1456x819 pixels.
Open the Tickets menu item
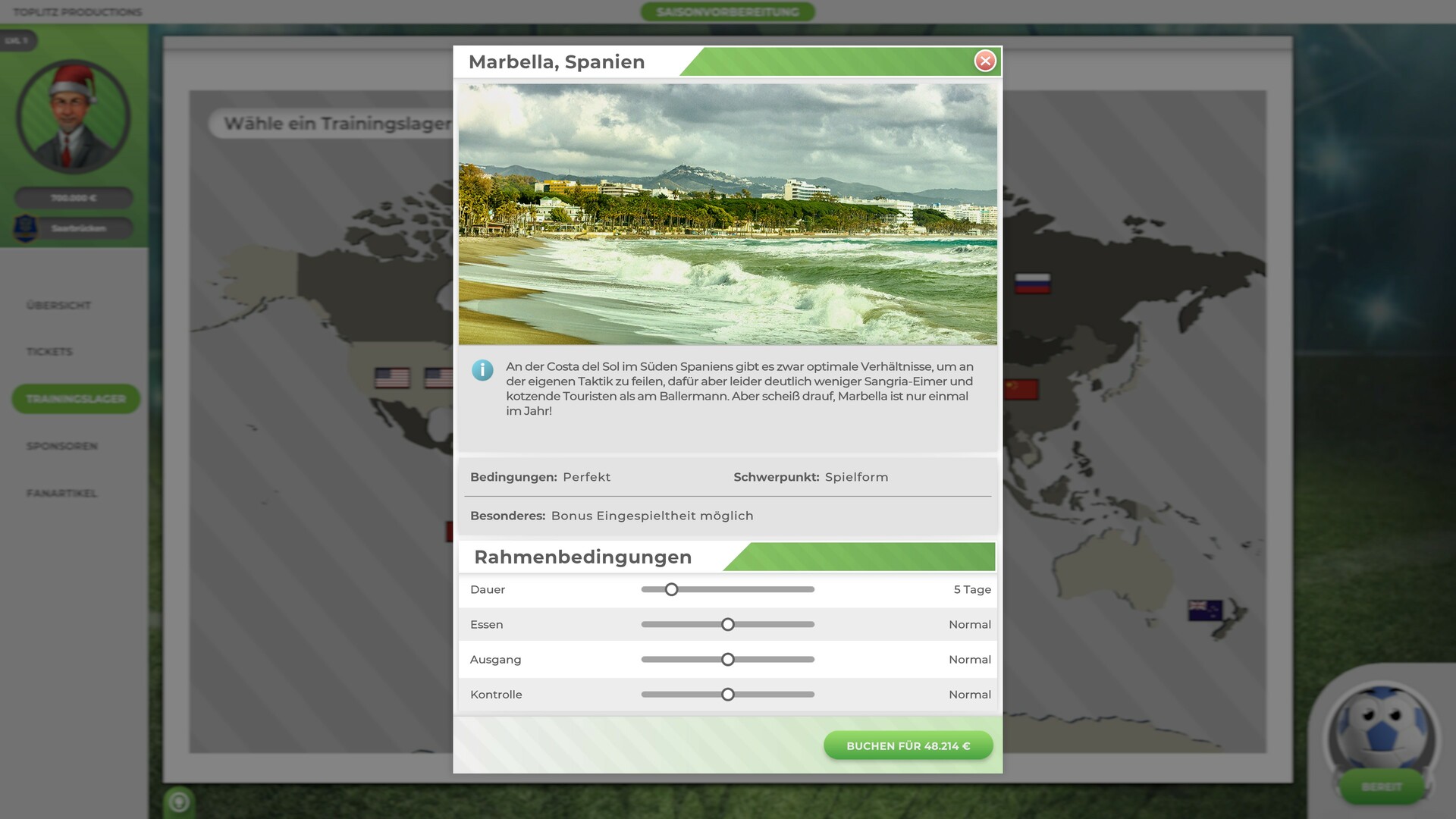tap(49, 352)
